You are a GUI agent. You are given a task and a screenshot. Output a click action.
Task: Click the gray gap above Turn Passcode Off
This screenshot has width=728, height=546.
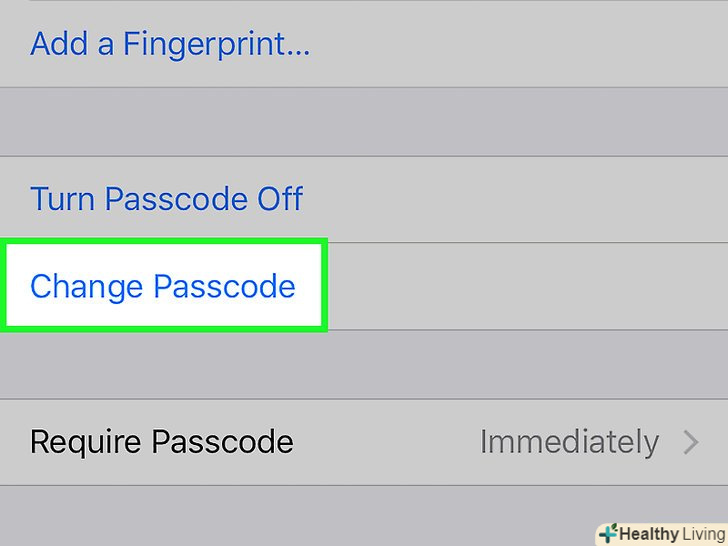click(364, 122)
